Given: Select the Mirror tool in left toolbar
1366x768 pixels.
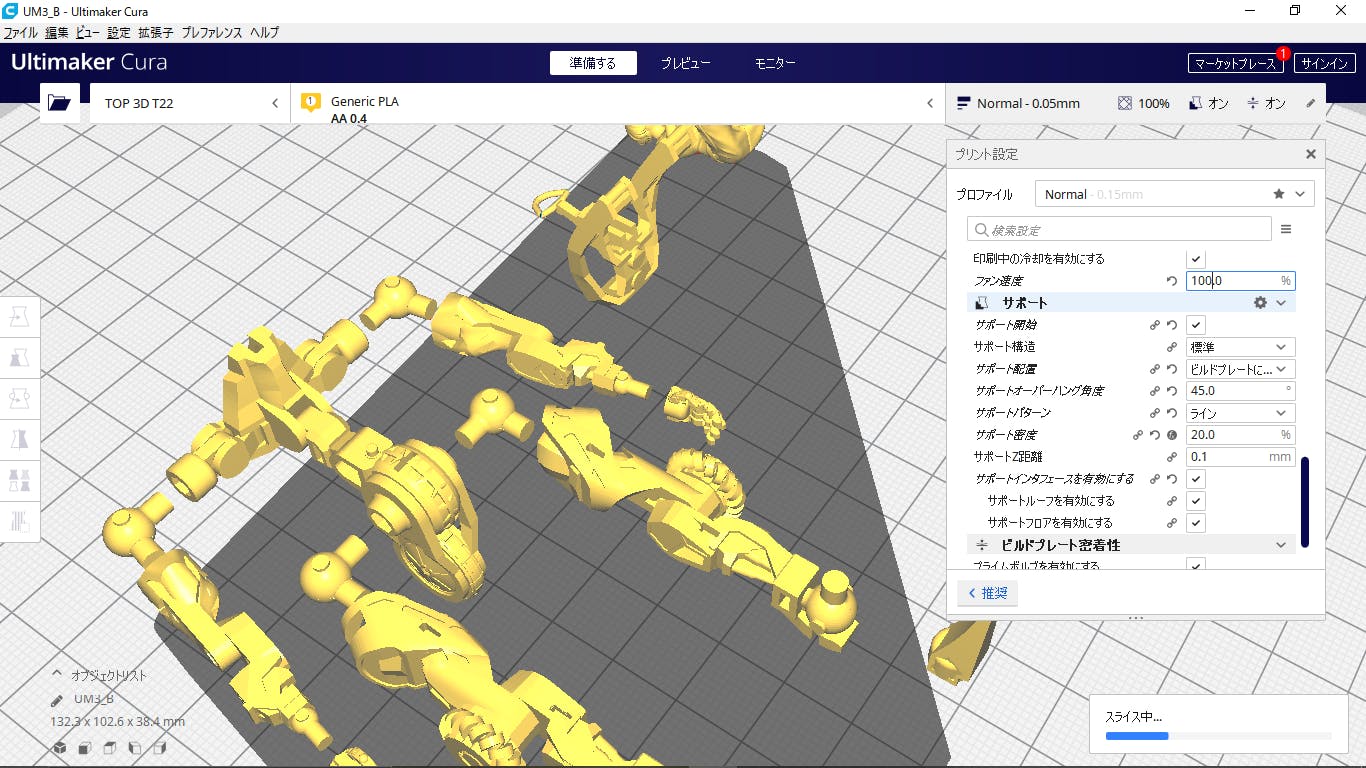Looking at the screenshot, I should (20, 439).
